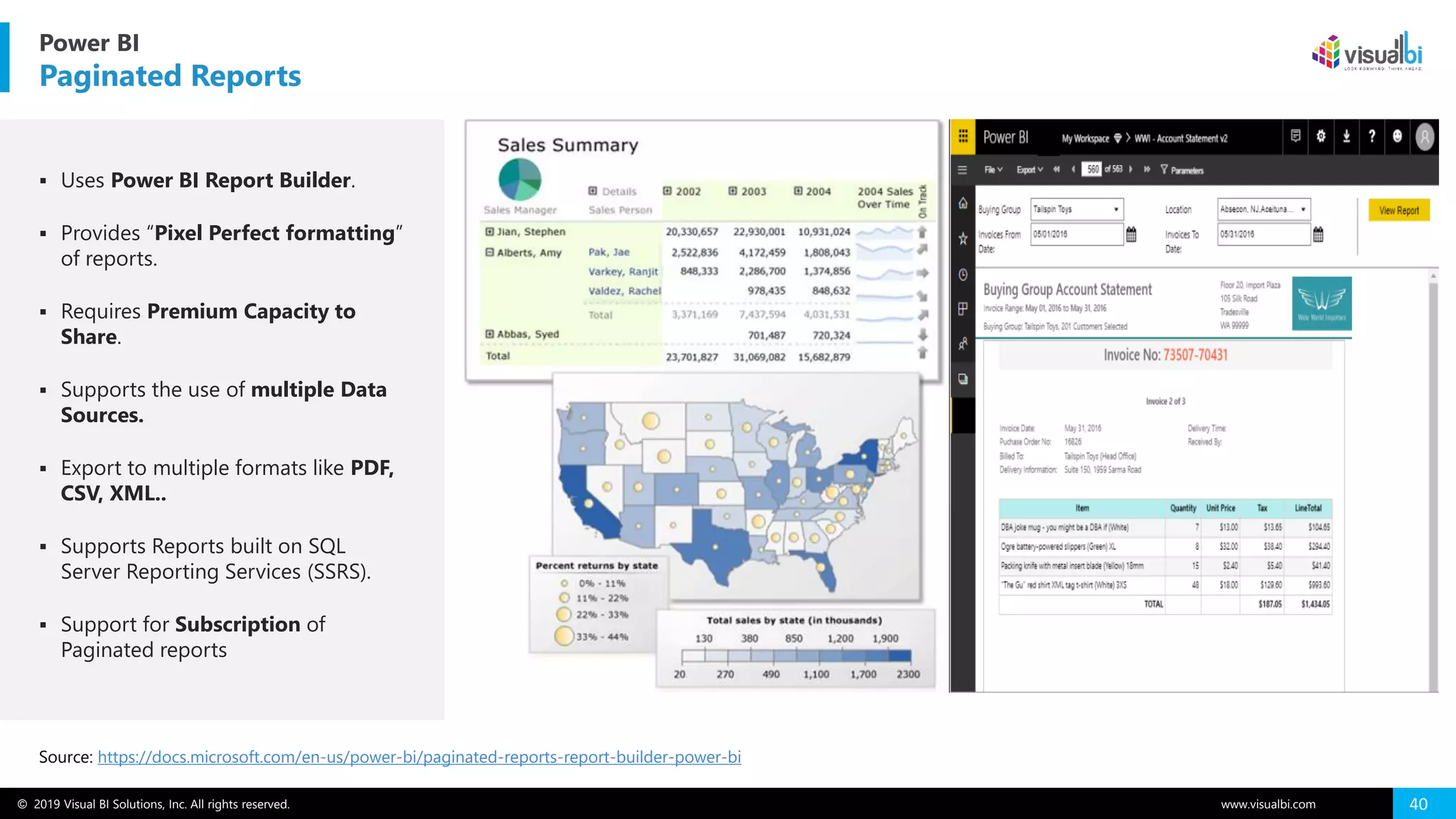This screenshot has width=1456, height=819.
Task: Click the www.visualbi.com footer text
Action: pyautogui.click(x=1268, y=804)
